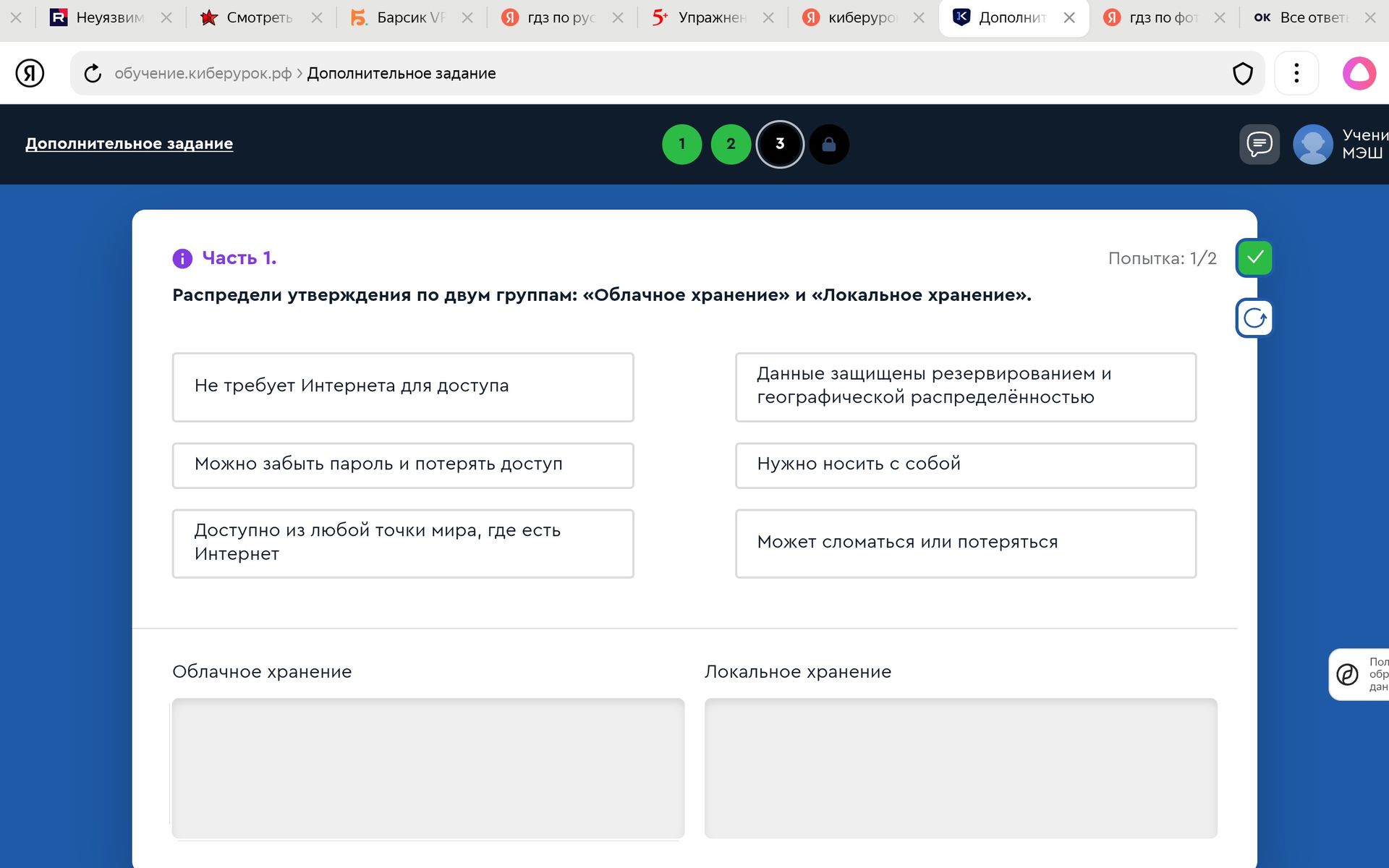Open the user profile avatar

tap(1312, 144)
